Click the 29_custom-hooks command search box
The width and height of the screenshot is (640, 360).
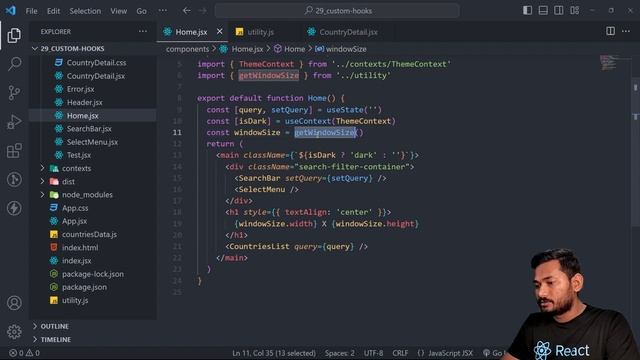click(x=337, y=11)
